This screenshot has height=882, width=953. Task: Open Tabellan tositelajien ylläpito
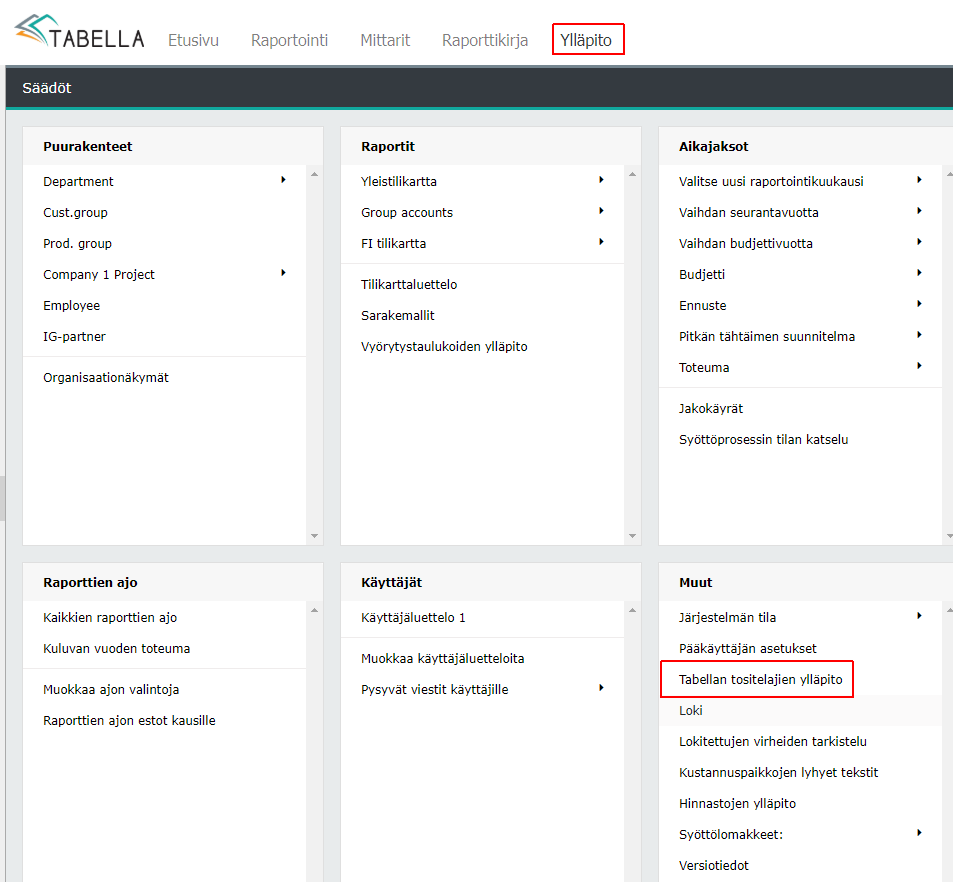coord(760,680)
